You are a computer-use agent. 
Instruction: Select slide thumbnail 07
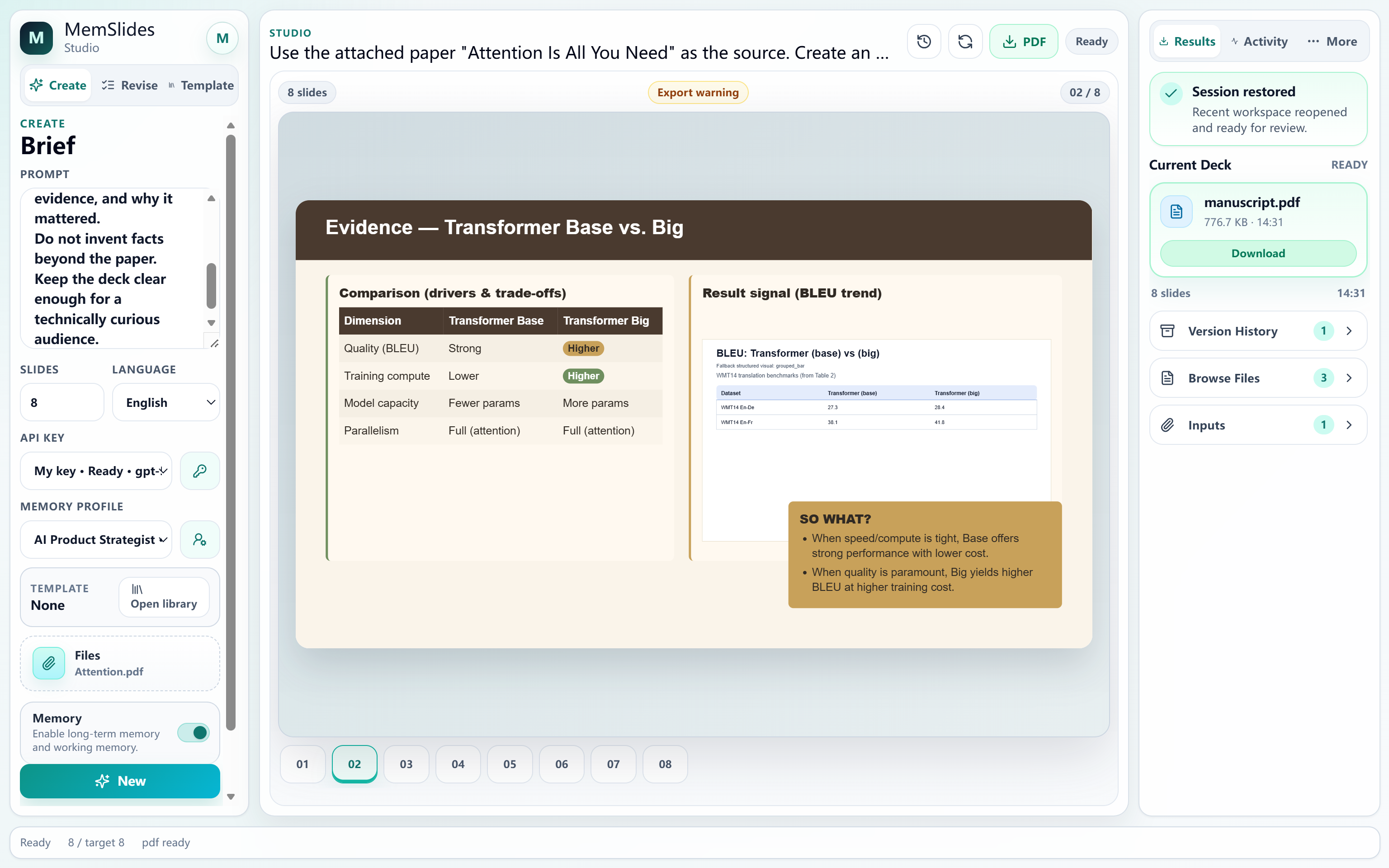click(x=614, y=764)
